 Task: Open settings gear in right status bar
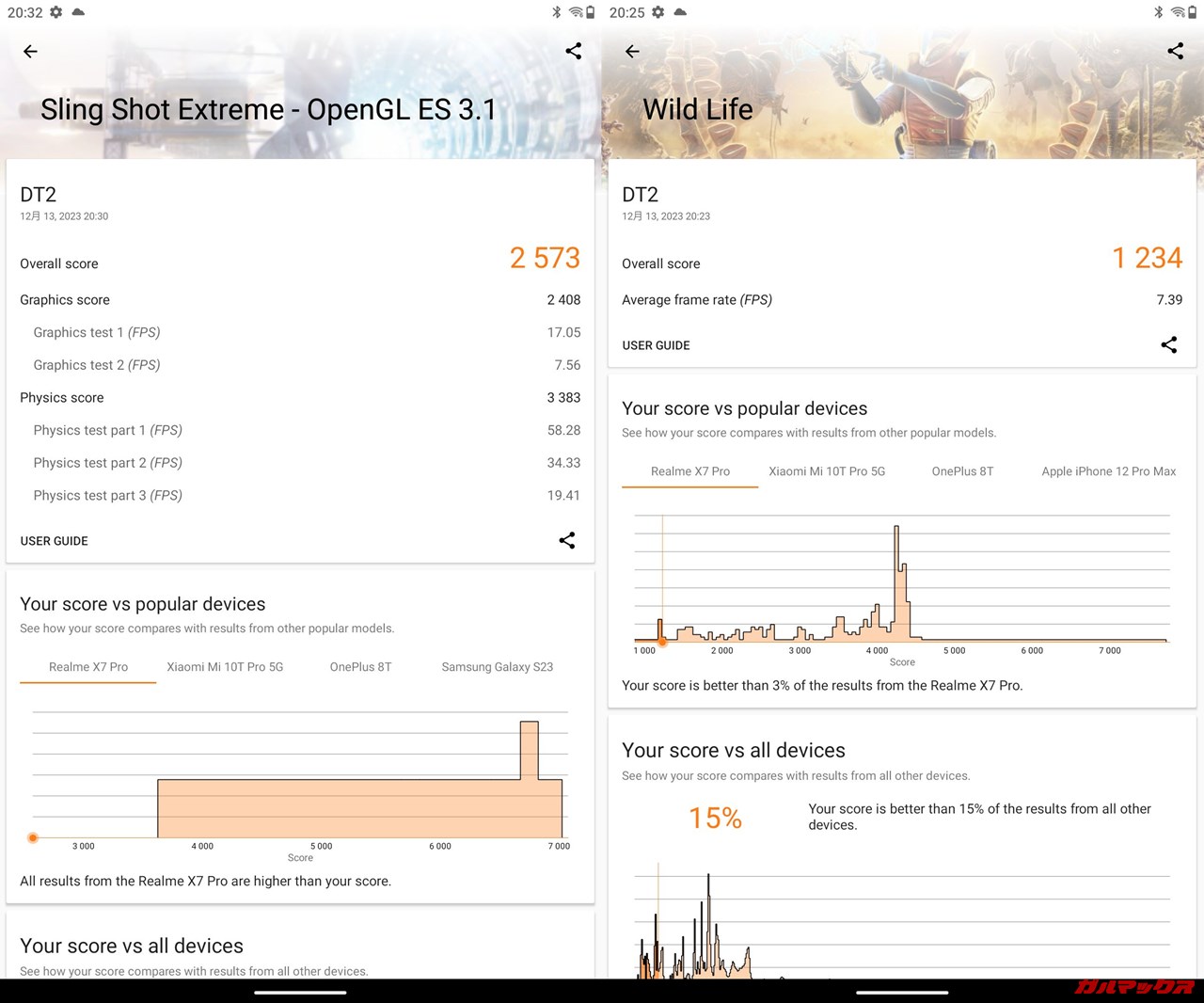click(658, 12)
